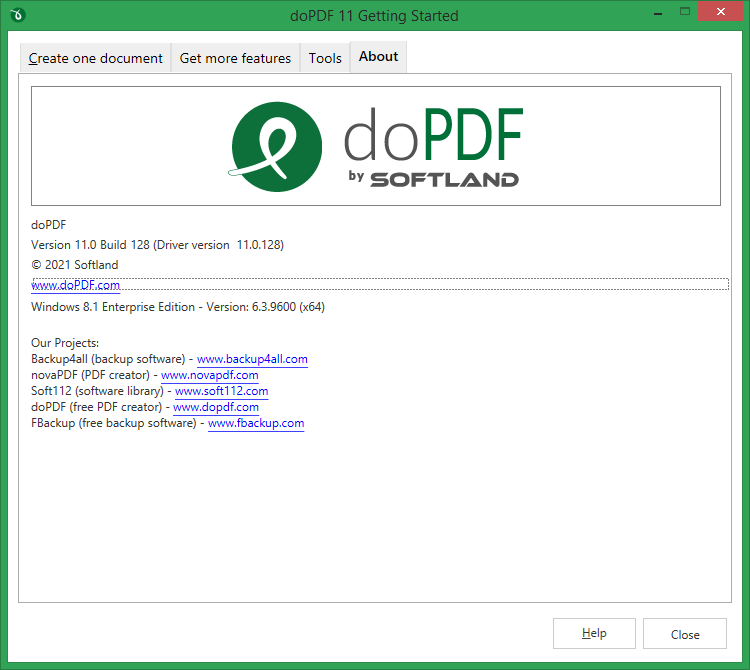Click the Help button
Screen dimensions: 750x670
[594, 633]
